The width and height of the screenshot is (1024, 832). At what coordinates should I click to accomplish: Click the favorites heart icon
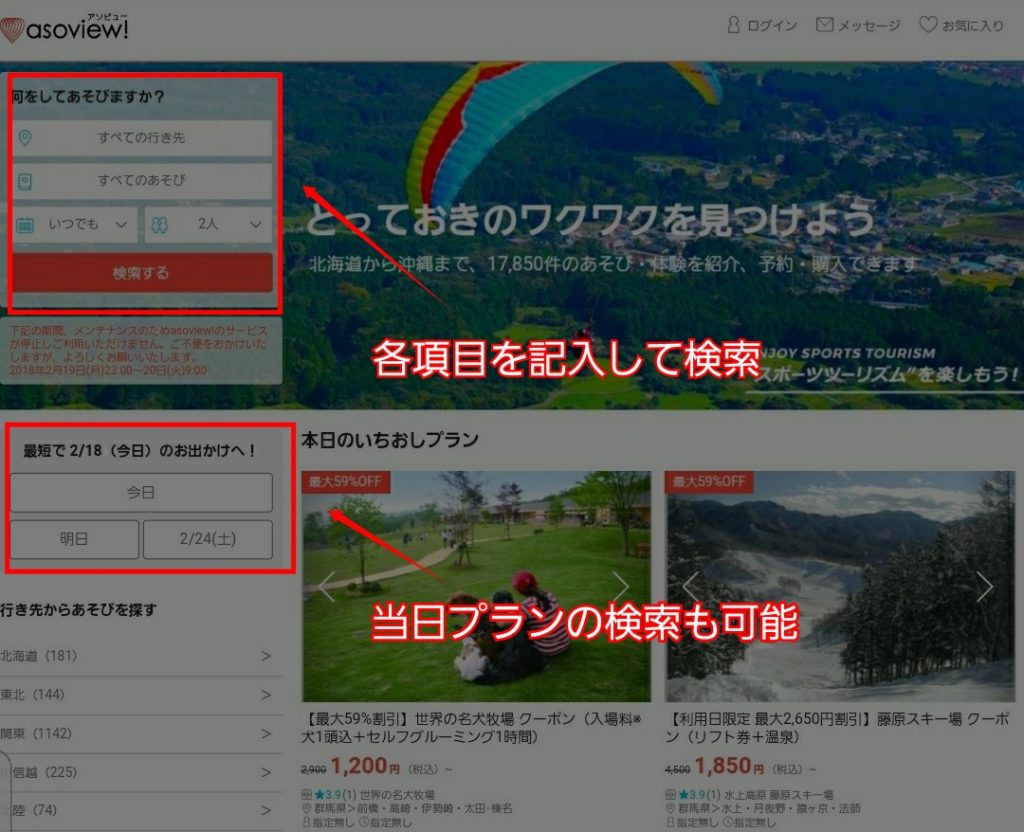[927, 25]
